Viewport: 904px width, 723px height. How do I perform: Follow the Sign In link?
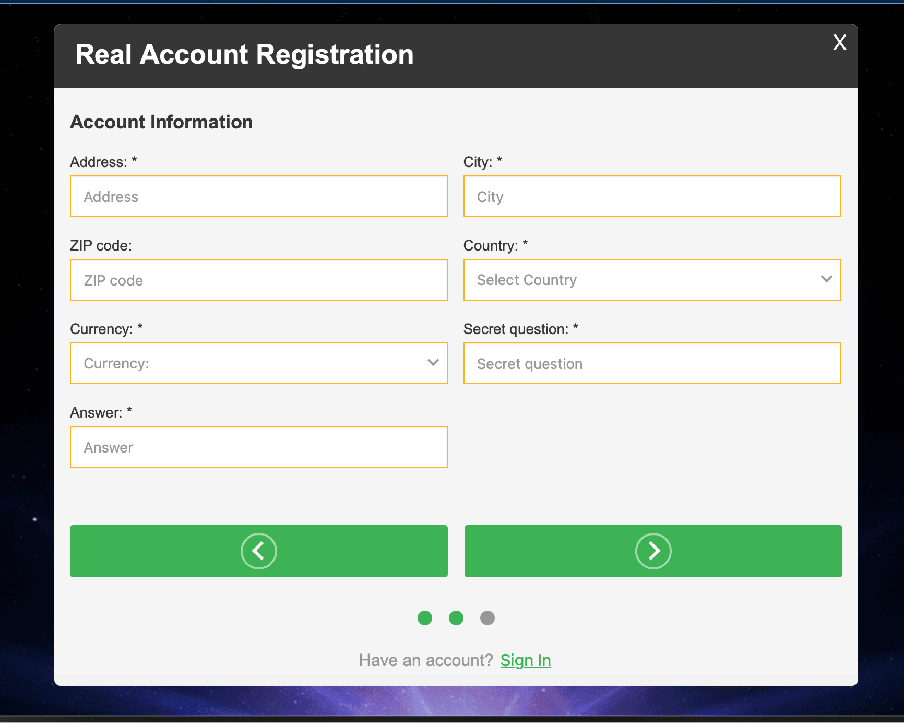point(525,660)
